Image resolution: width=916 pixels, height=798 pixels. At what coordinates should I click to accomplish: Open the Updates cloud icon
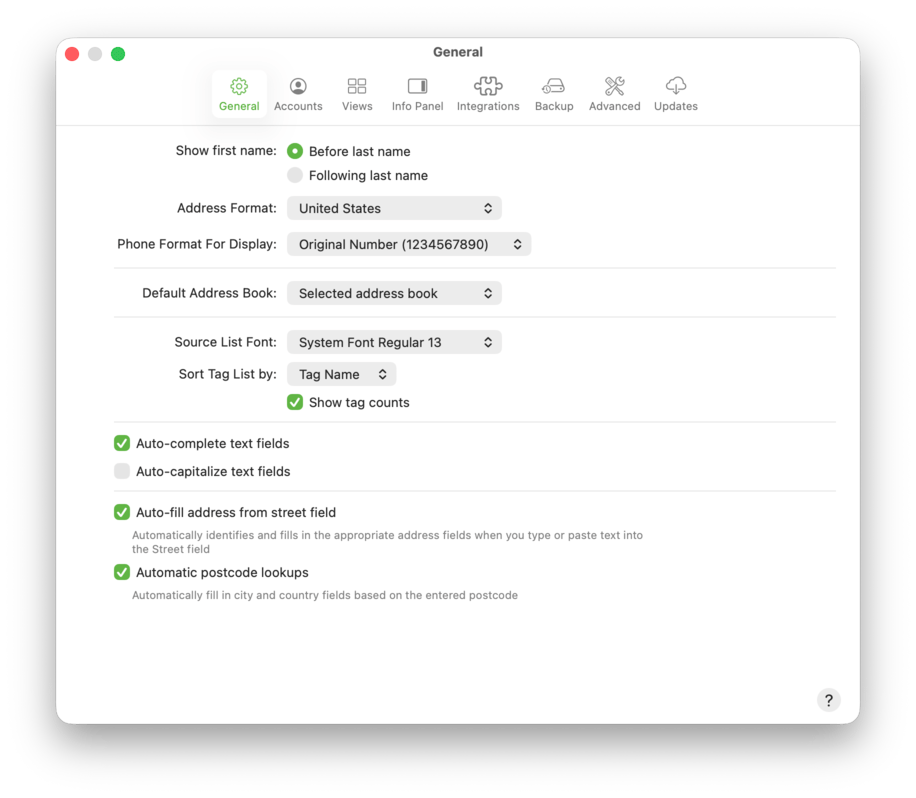click(676, 87)
